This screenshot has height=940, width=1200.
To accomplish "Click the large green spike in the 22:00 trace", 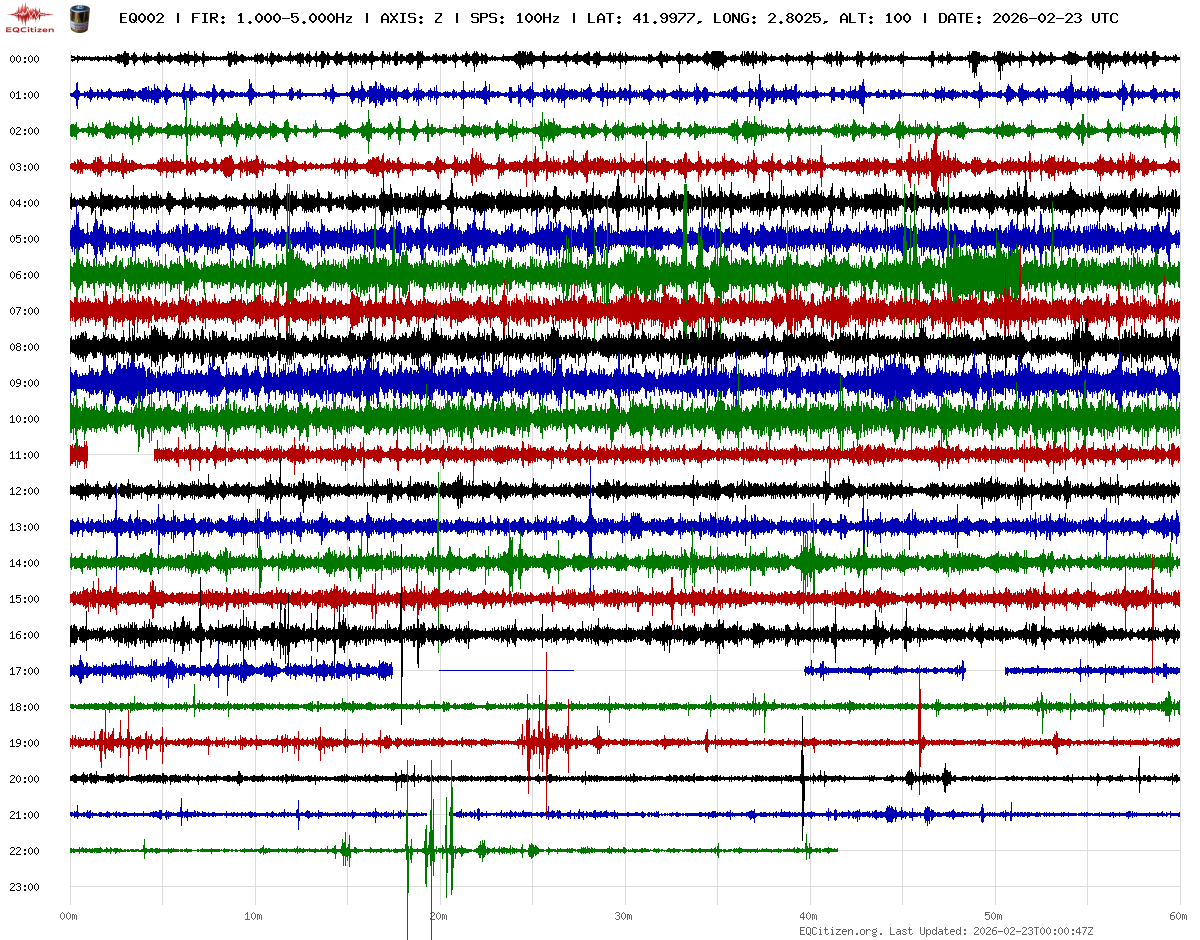I will (431, 850).
